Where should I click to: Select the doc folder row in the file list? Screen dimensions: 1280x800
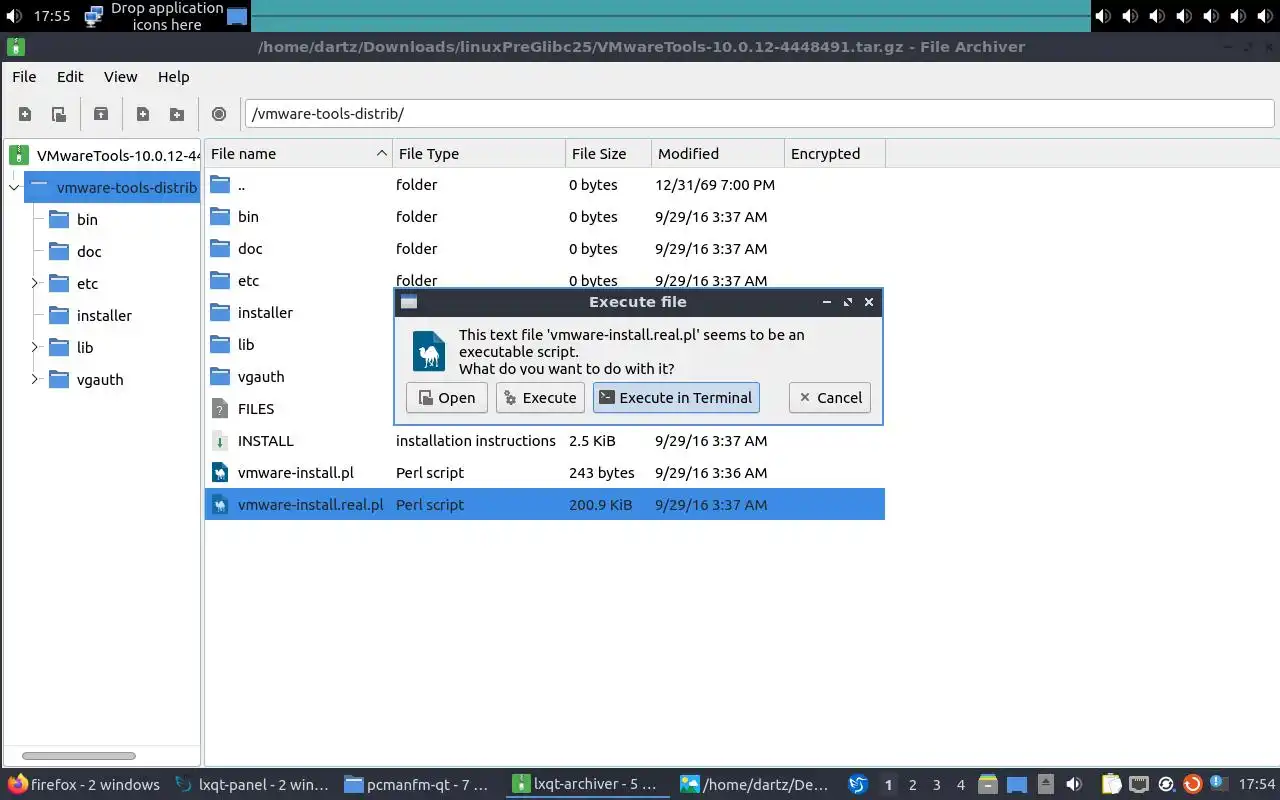[545, 249]
